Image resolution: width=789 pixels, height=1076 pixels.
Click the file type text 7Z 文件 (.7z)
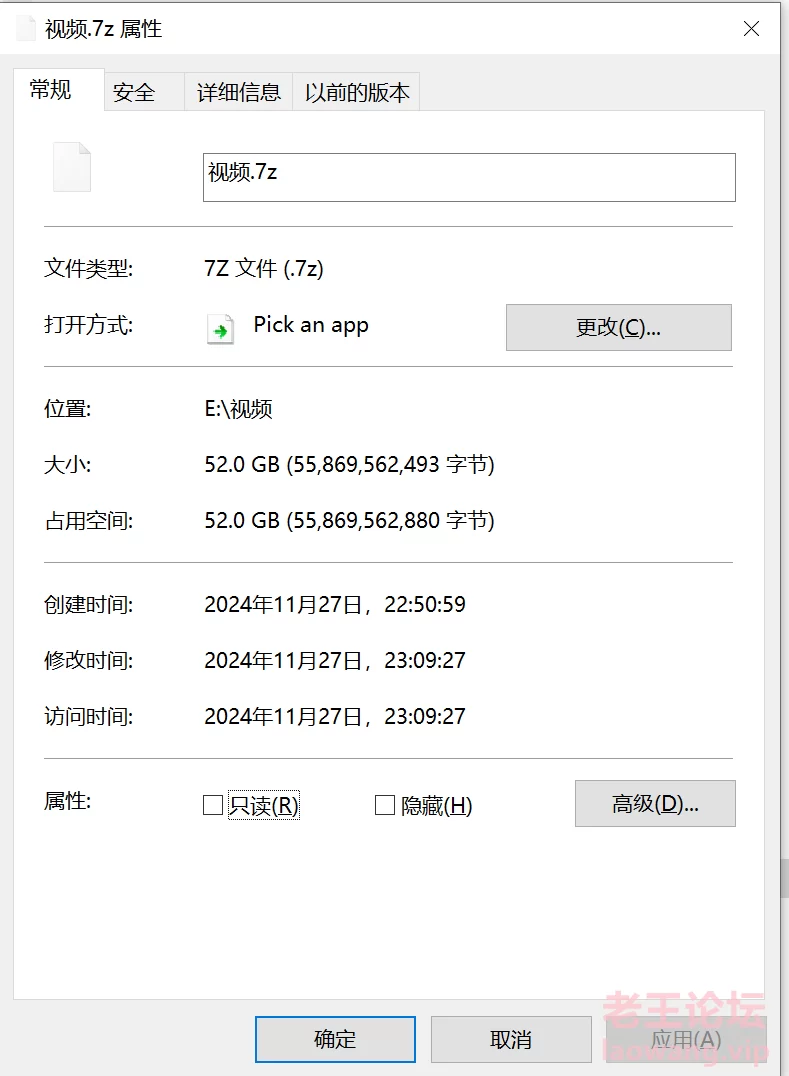(264, 269)
